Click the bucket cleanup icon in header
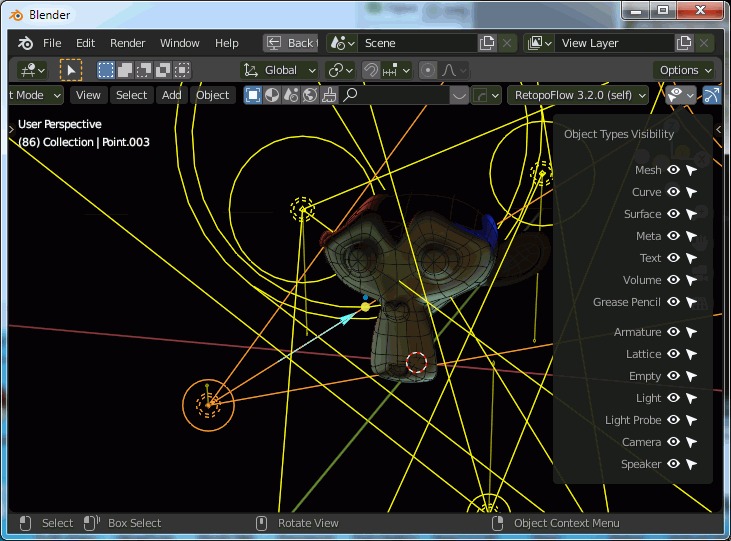This screenshot has width=731, height=541. coord(329,95)
